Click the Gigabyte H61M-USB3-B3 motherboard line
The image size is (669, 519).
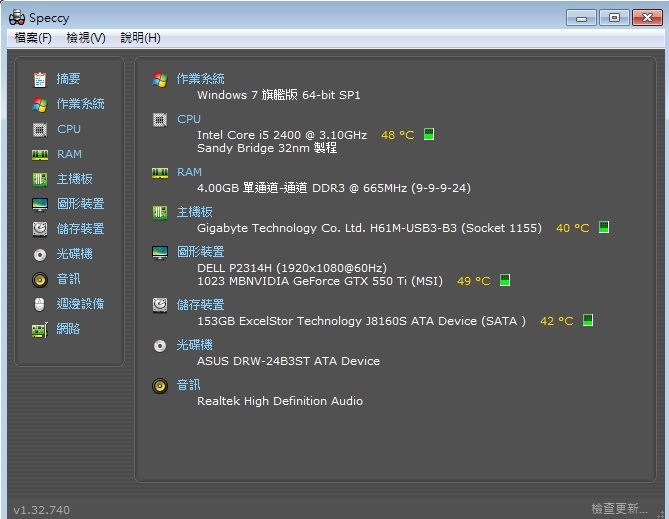click(369, 228)
